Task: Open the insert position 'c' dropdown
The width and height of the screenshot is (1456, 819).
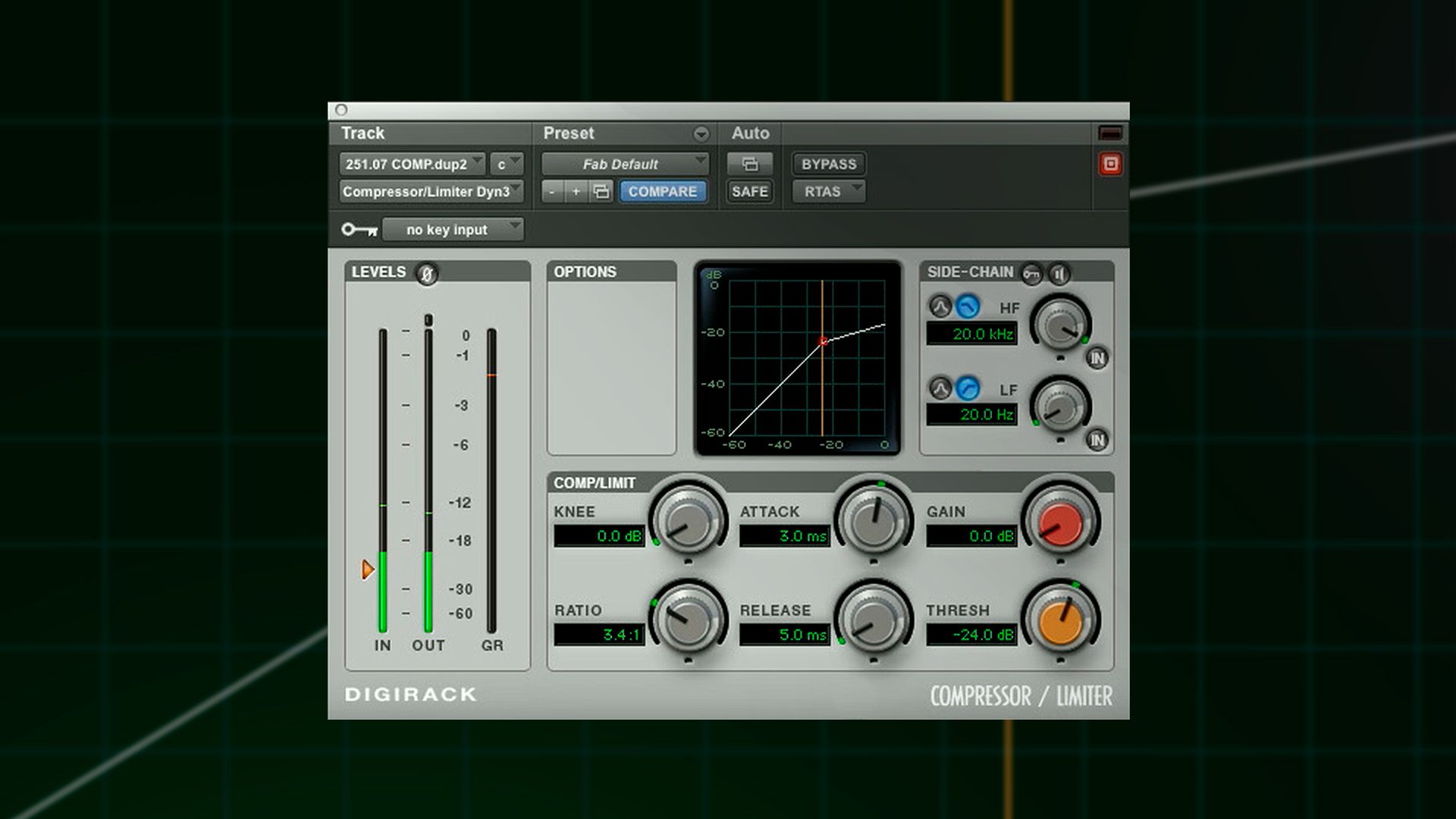Action: point(507,164)
